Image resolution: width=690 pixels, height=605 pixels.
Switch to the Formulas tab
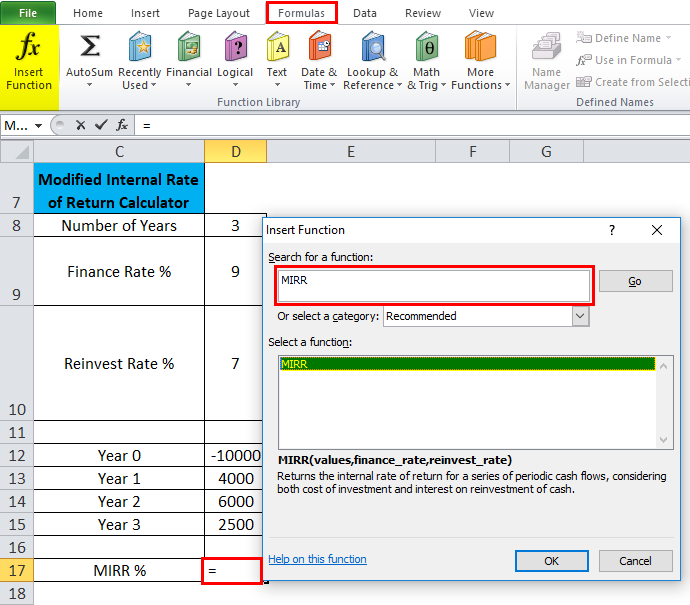[301, 13]
